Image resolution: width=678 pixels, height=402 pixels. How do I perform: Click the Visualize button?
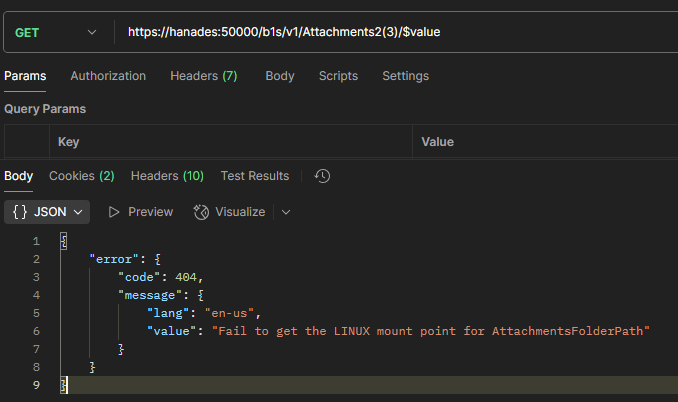click(x=229, y=212)
